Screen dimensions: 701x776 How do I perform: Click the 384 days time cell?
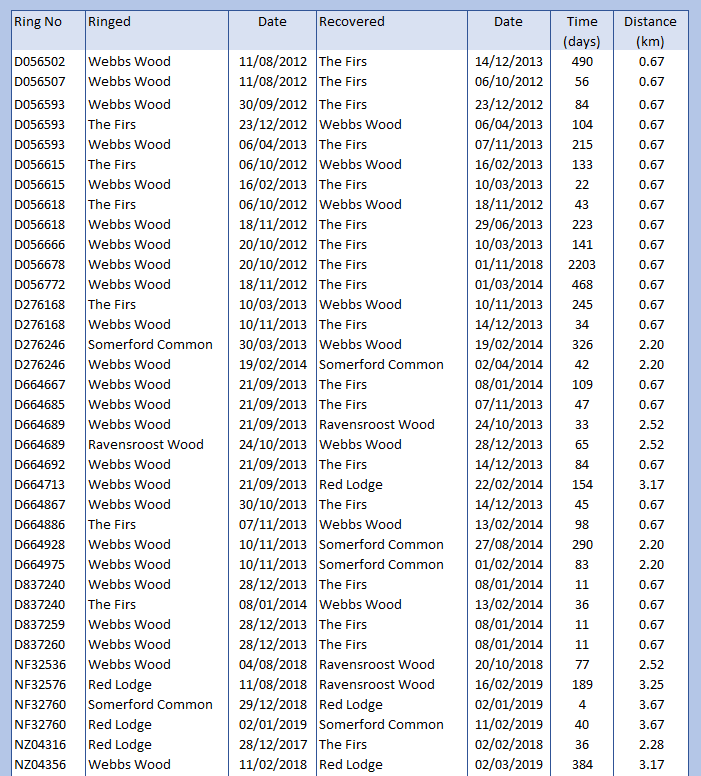581,765
